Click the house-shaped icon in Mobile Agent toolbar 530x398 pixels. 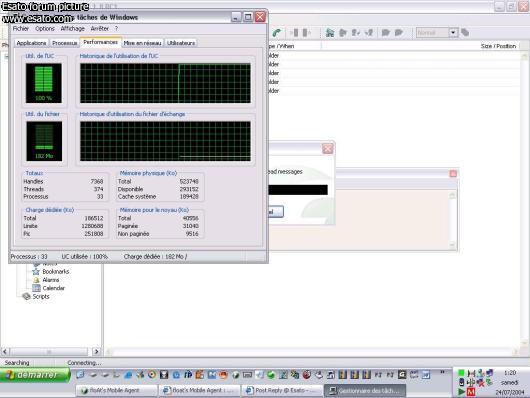(x=330, y=32)
